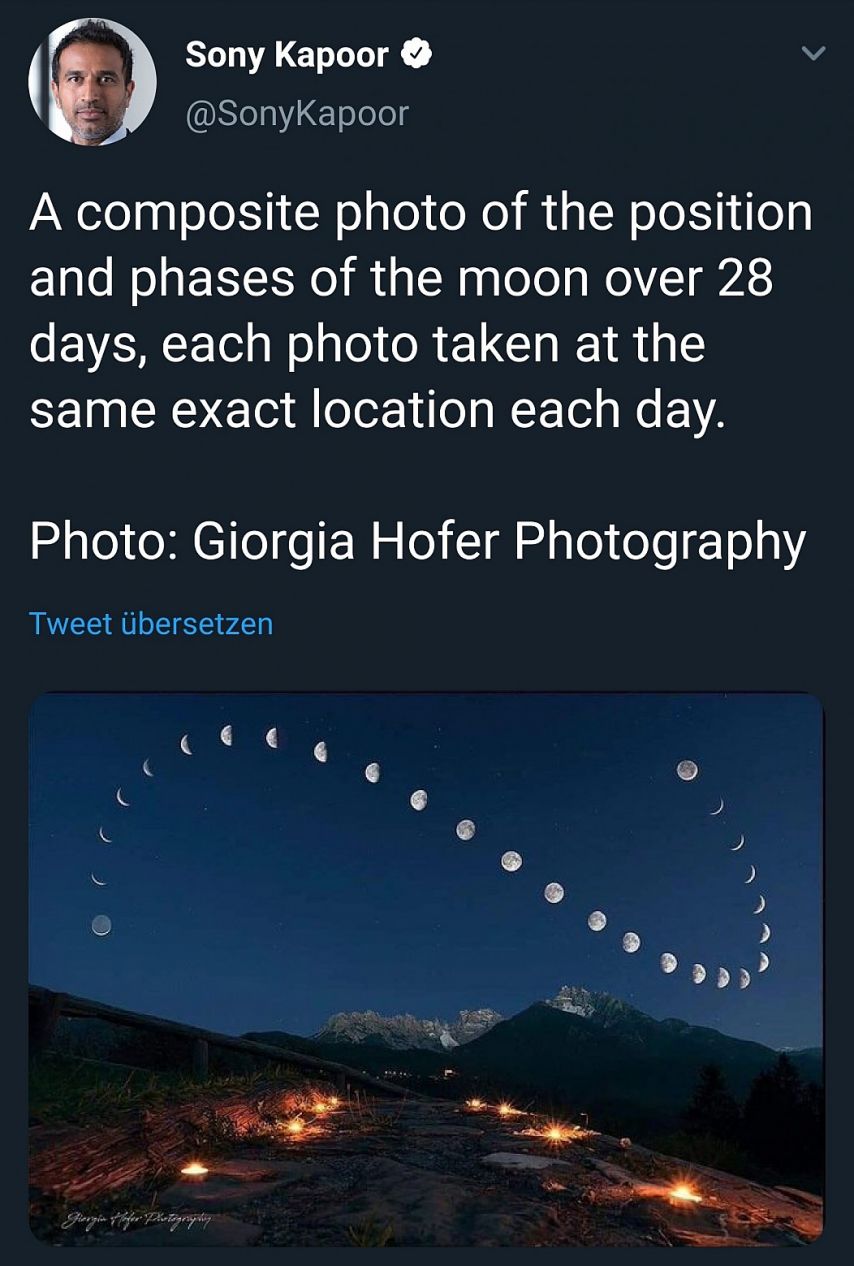Click the word "Hofer" in the photo credit
This screenshot has width=854, height=1266.
click(435, 541)
